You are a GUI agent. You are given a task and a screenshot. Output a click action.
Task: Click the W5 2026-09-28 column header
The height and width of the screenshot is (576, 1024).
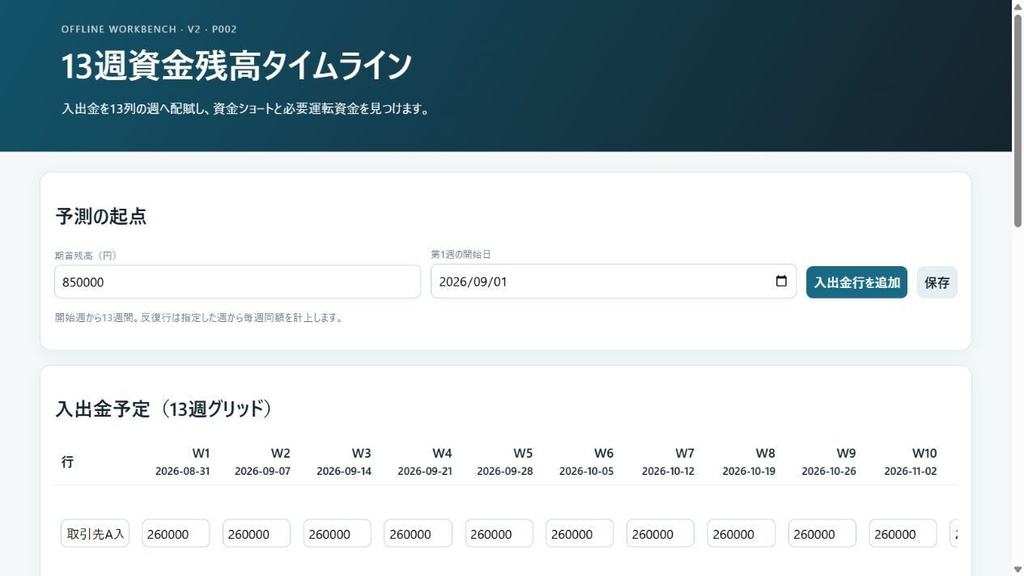(x=505, y=462)
